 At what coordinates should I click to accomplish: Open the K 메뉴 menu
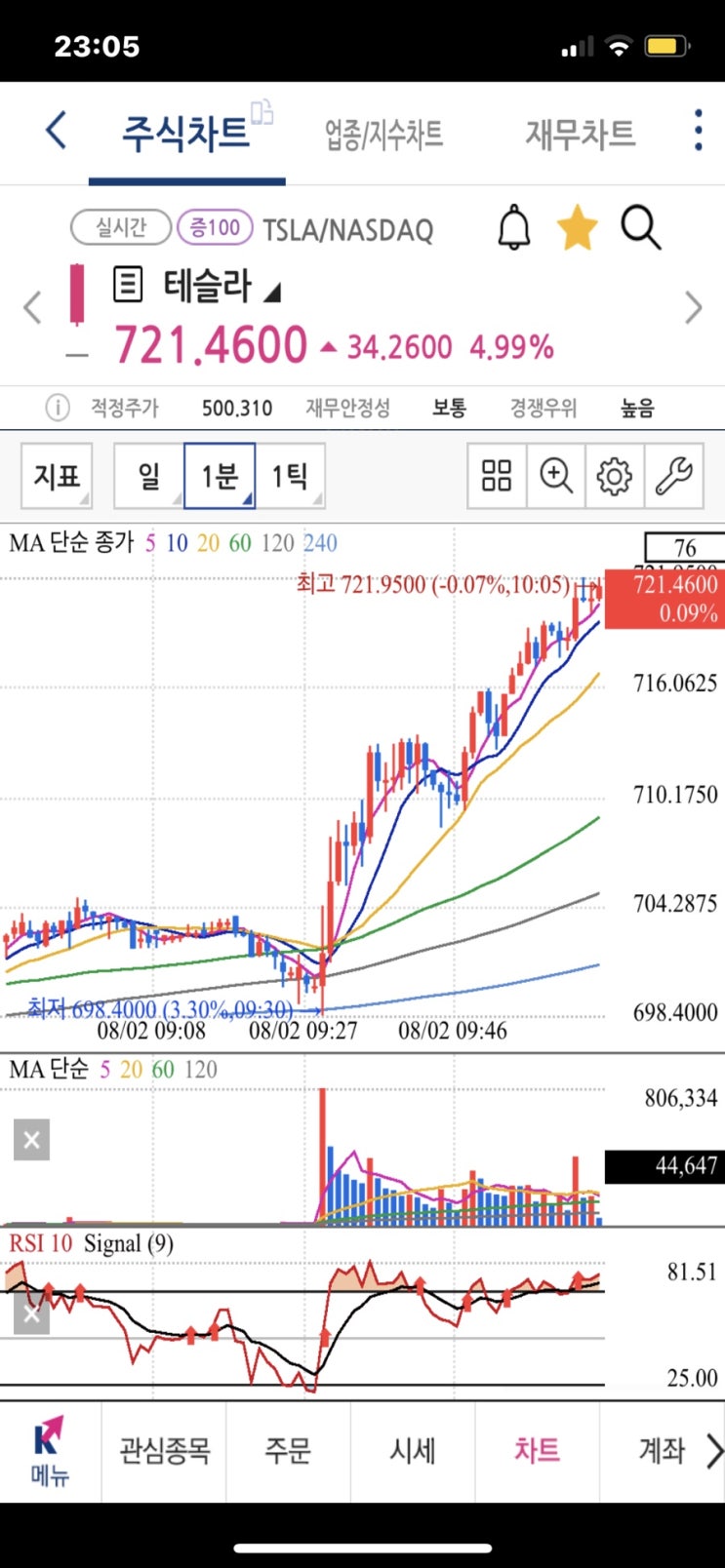tap(50, 1451)
